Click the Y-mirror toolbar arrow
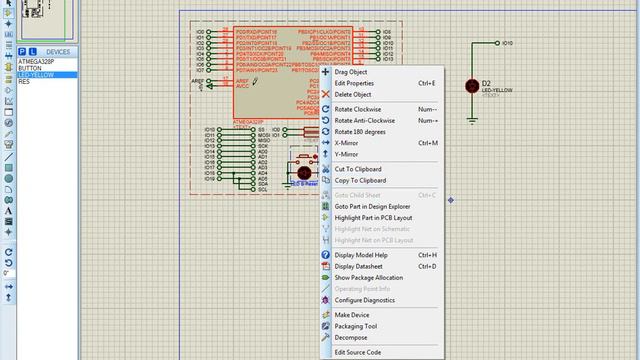The image size is (640, 360). click(x=8, y=298)
